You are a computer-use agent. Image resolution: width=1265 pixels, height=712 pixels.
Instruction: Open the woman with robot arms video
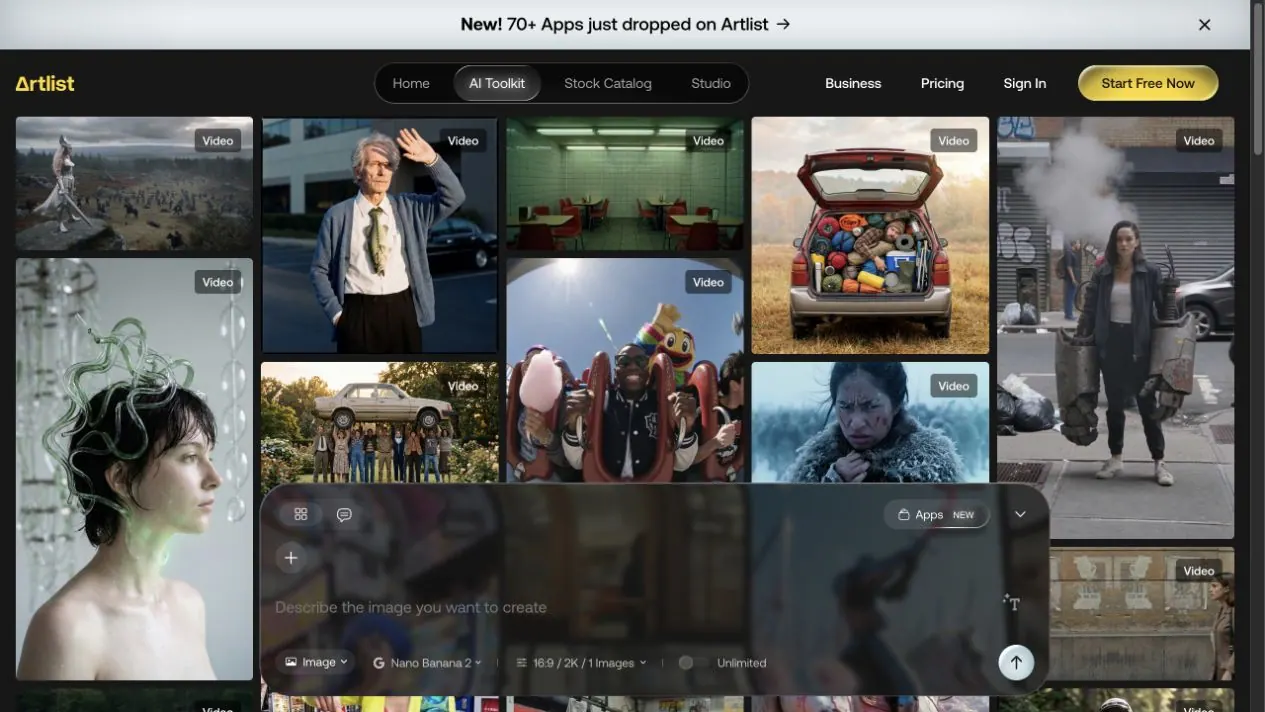[x=1115, y=328]
